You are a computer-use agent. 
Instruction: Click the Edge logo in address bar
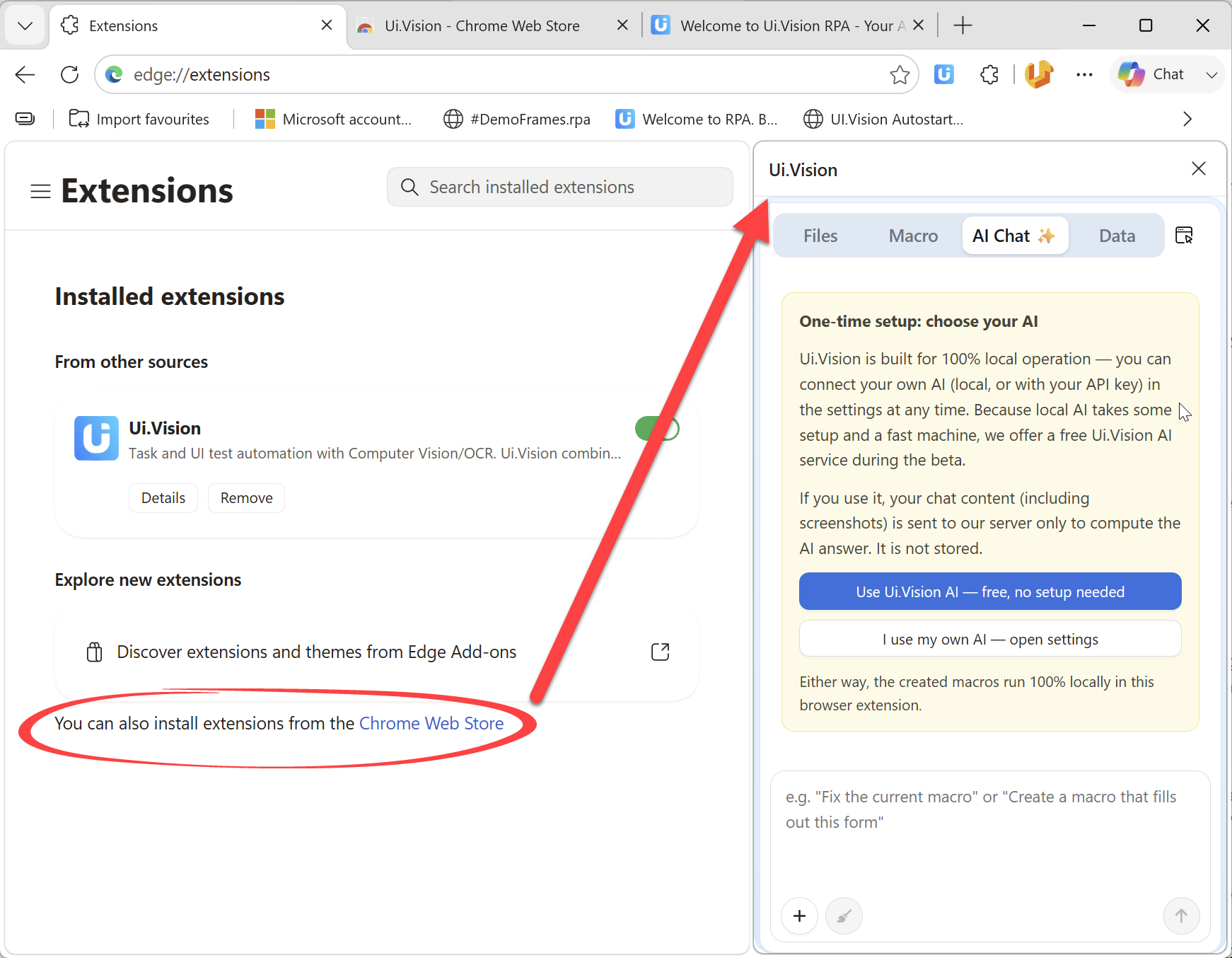(x=114, y=74)
